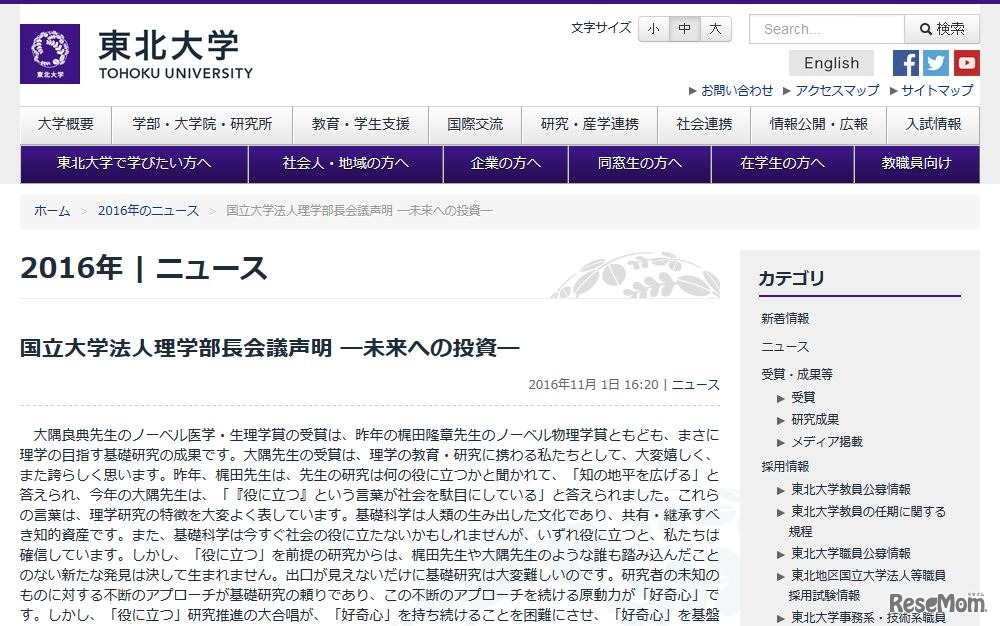Open Tohoku University's Facebook page icon
This screenshot has width=1000, height=626.
click(x=905, y=63)
